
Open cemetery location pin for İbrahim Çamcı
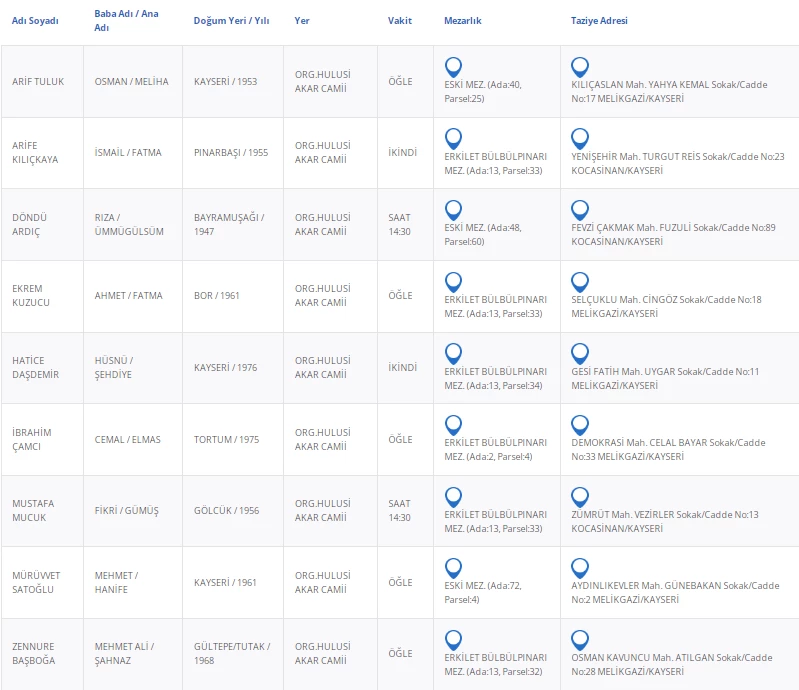(453, 425)
